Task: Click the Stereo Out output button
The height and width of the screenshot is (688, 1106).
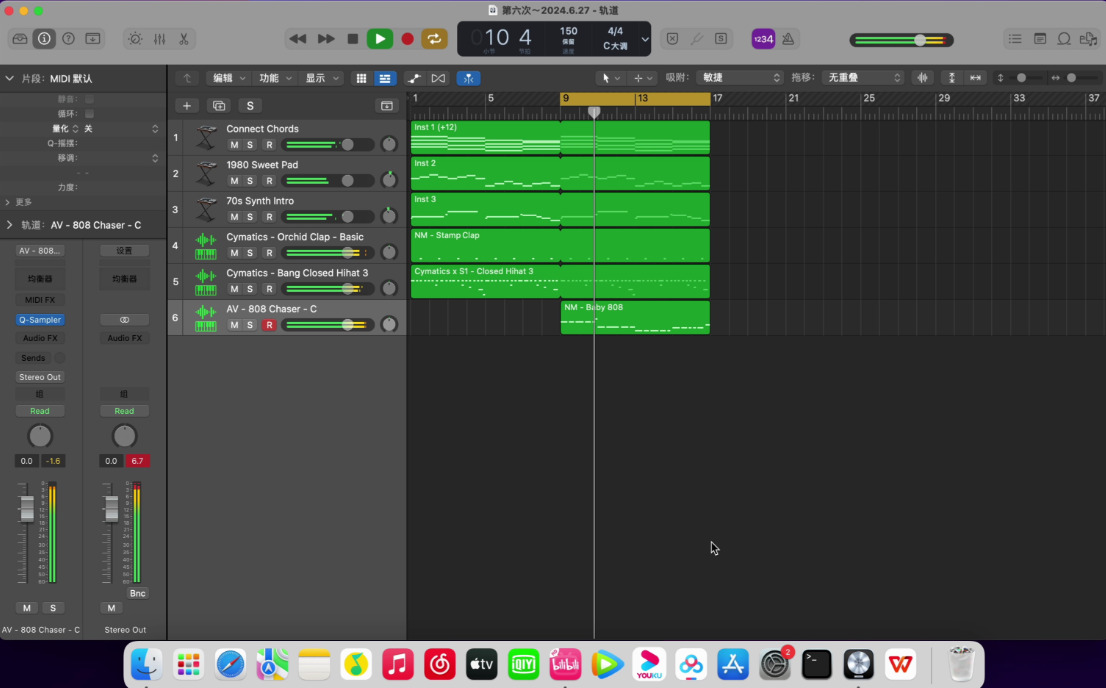Action: point(40,377)
